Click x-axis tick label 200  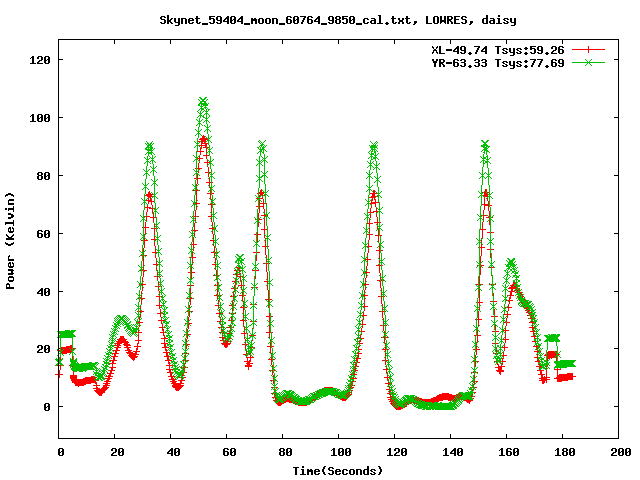tap(620, 452)
